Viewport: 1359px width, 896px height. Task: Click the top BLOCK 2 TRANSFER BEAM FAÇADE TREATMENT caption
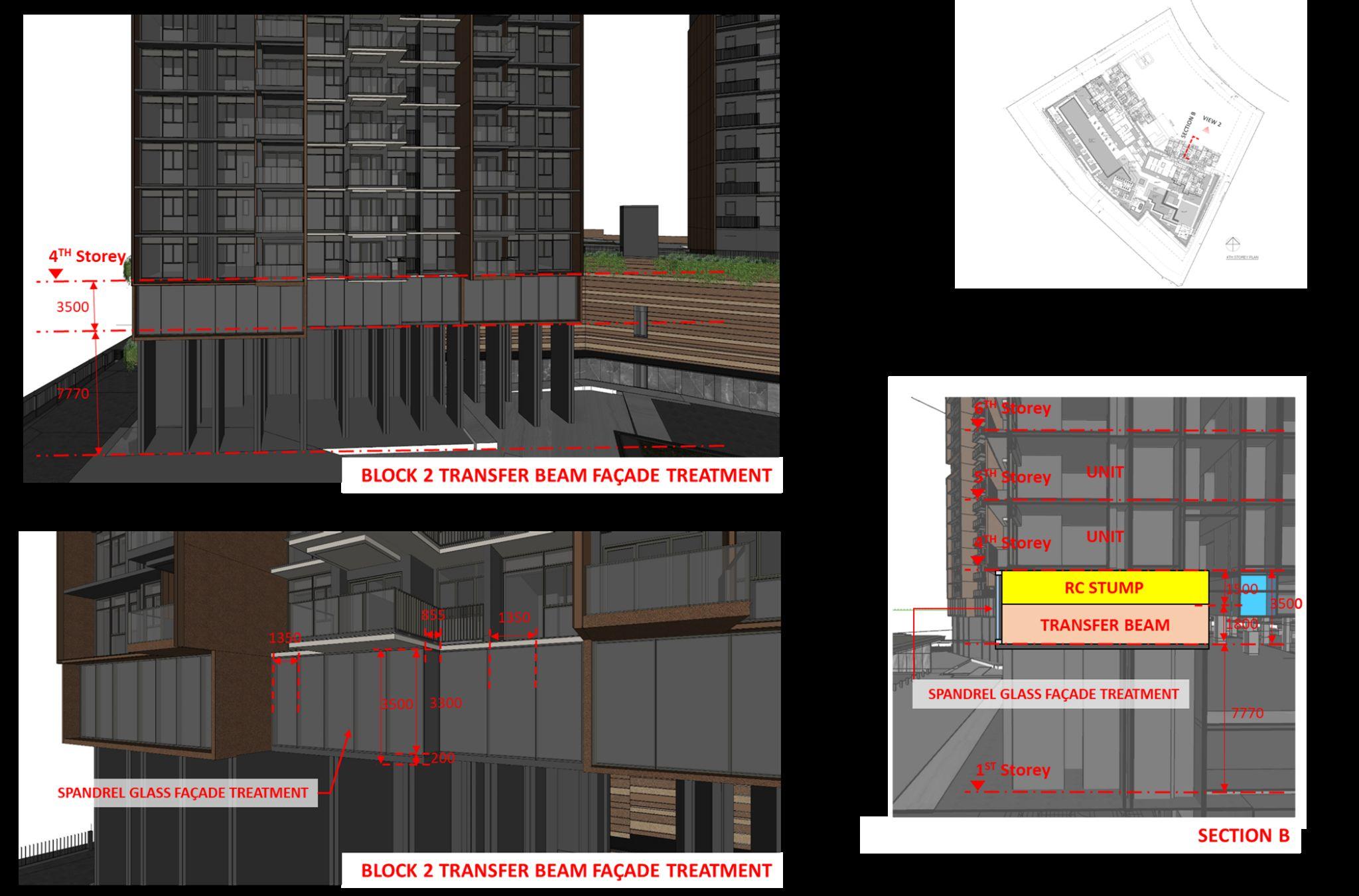pyautogui.click(x=565, y=476)
